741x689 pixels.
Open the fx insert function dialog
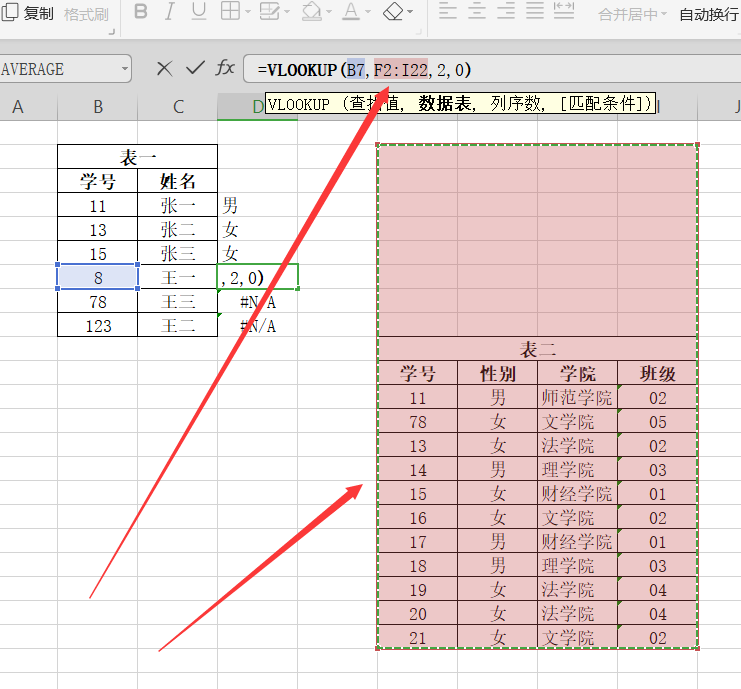coord(225,68)
